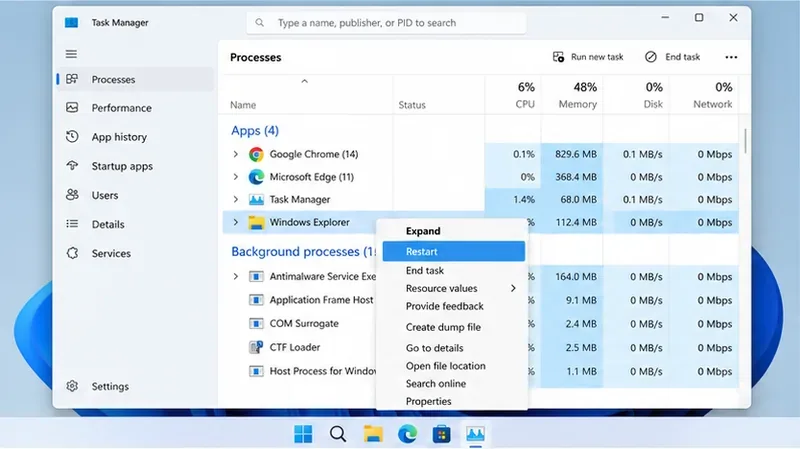Click the App history clock icon

point(72,137)
